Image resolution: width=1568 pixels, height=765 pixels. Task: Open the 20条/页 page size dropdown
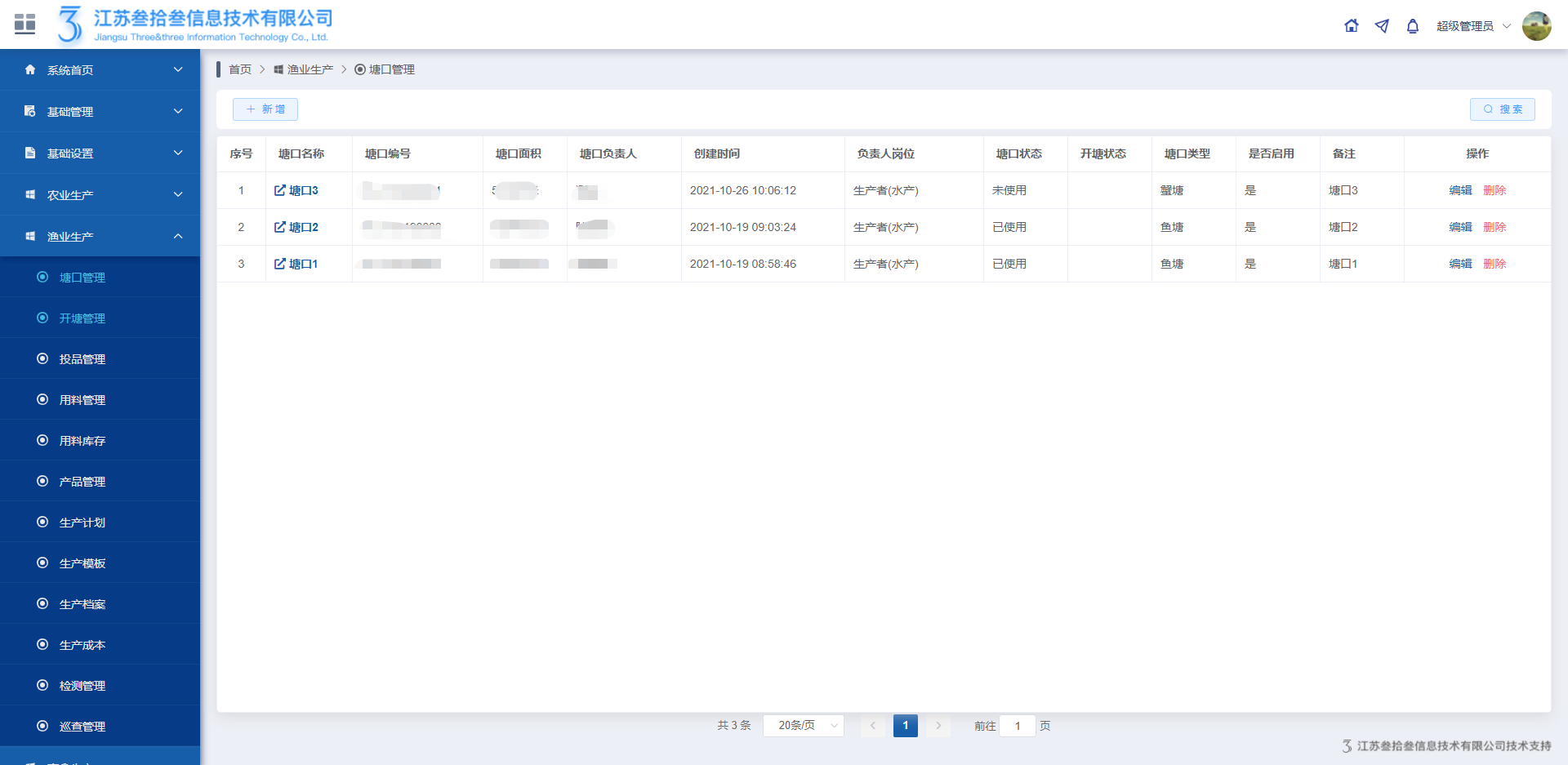pyautogui.click(x=803, y=726)
